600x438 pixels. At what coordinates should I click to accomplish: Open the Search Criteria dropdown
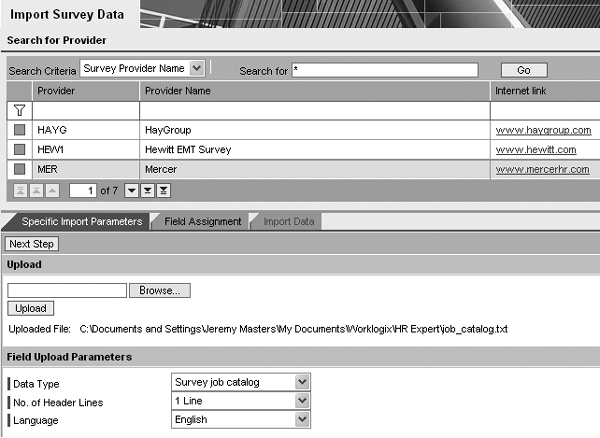click(x=197, y=68)
